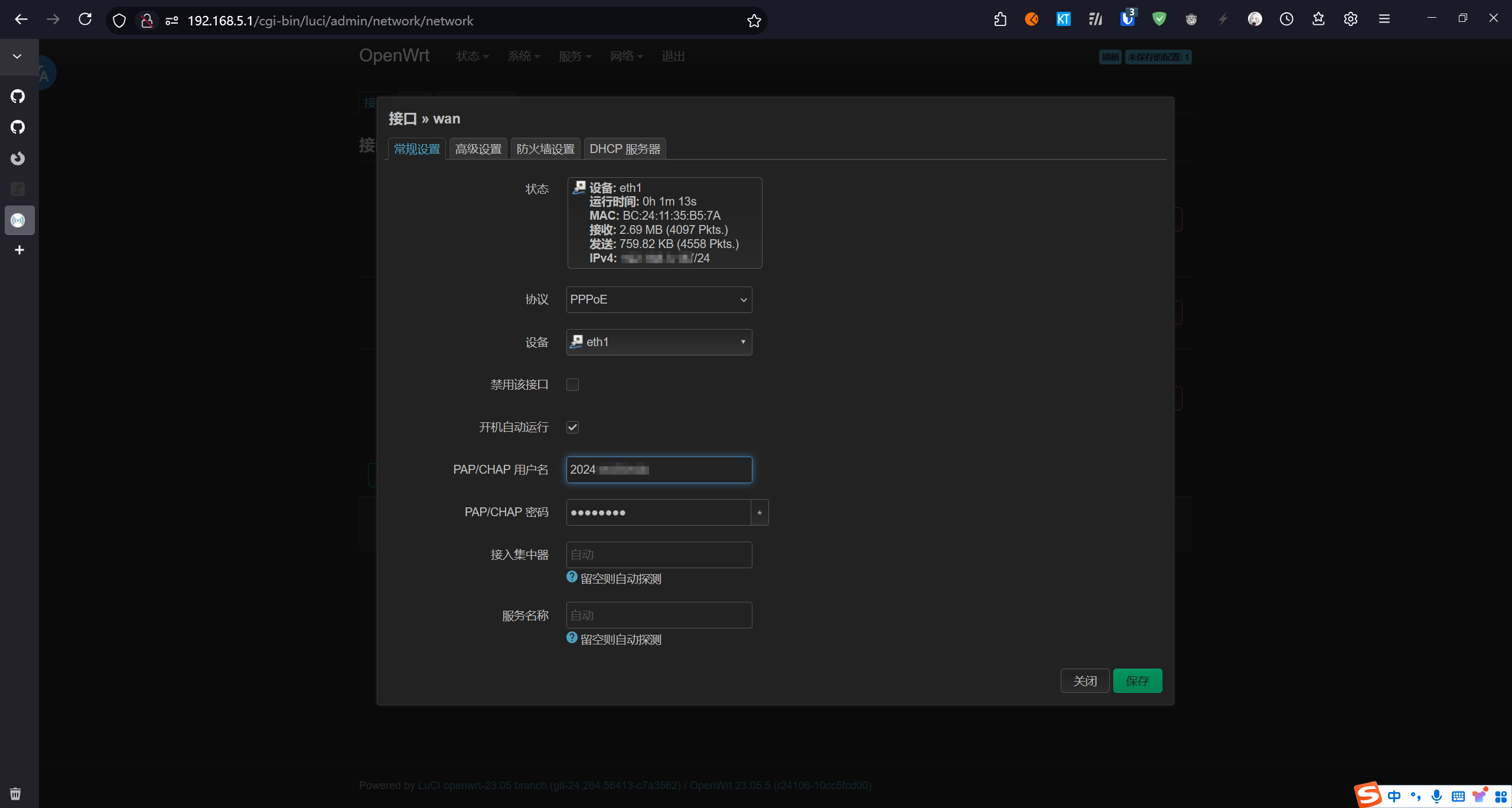Image resolution: width=1512 pixels, height=808 pixels.
Task: Switch to the 高级设置 tab
Action: [x=478, y=149]
